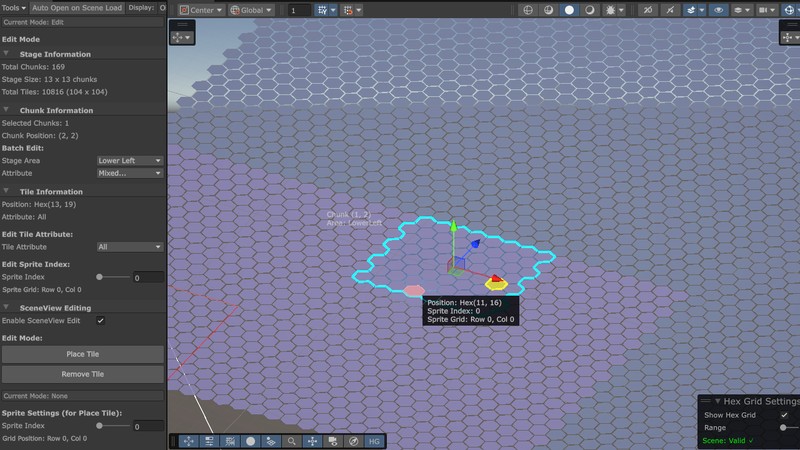
Task: Click the Edit Sprite Index slider
Action: click(113, 277)
